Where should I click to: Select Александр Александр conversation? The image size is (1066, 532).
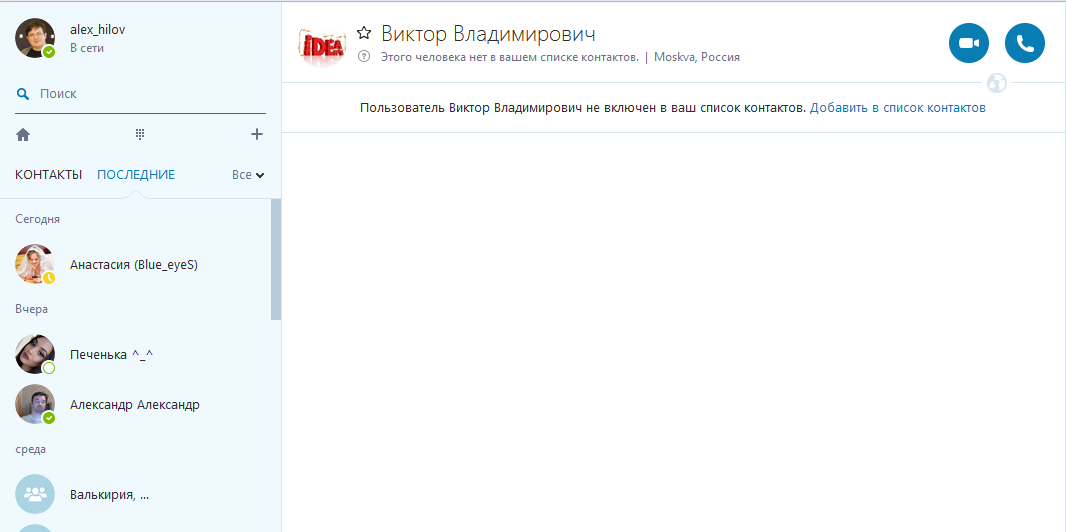pos(134,405)
